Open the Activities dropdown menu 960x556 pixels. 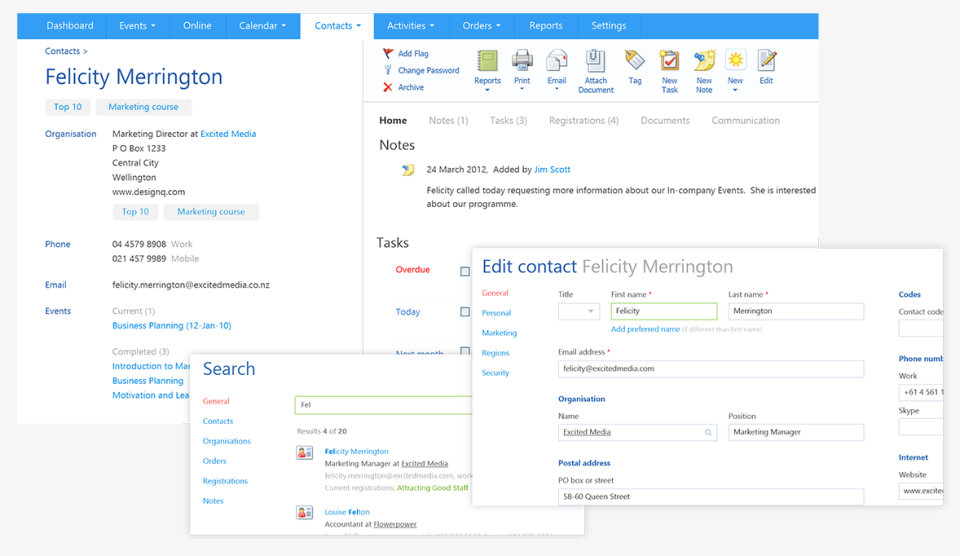[x=411, y=26]
